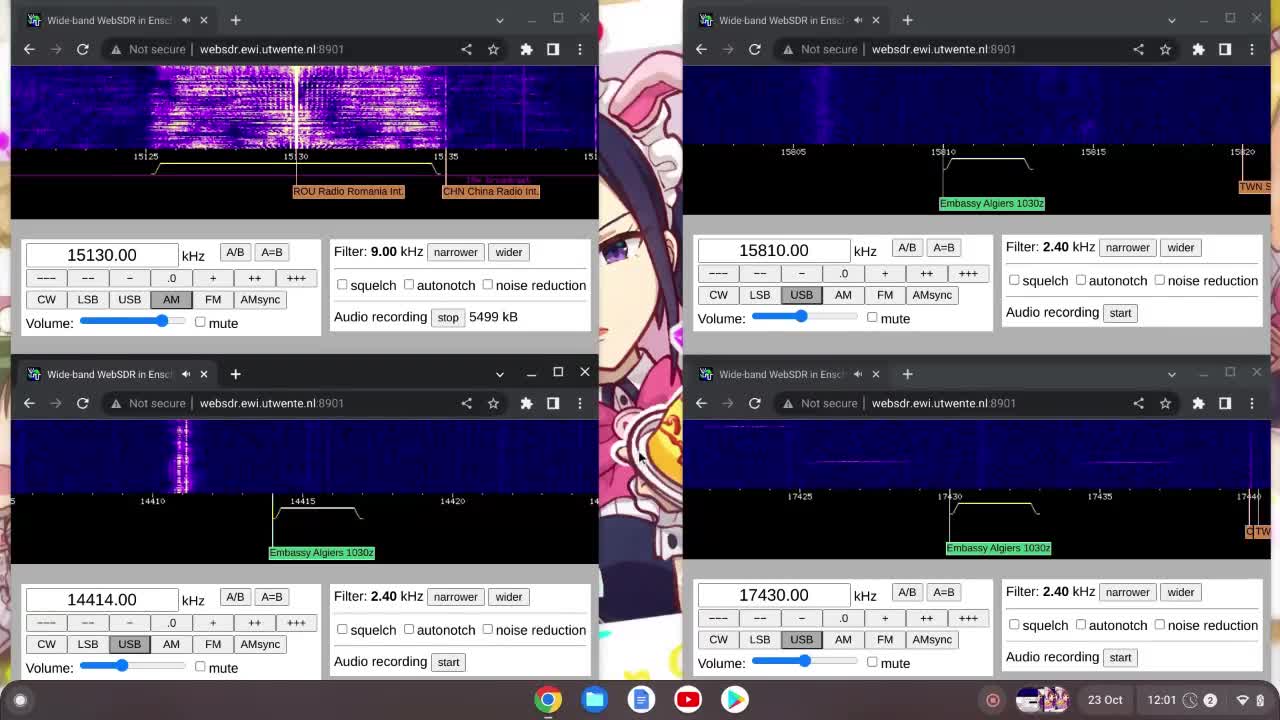The height and width of the screenshot is (720, 1280).
Task: Click the A/B button in 17430.00 kHz window
Action: [x=907, y=592]
